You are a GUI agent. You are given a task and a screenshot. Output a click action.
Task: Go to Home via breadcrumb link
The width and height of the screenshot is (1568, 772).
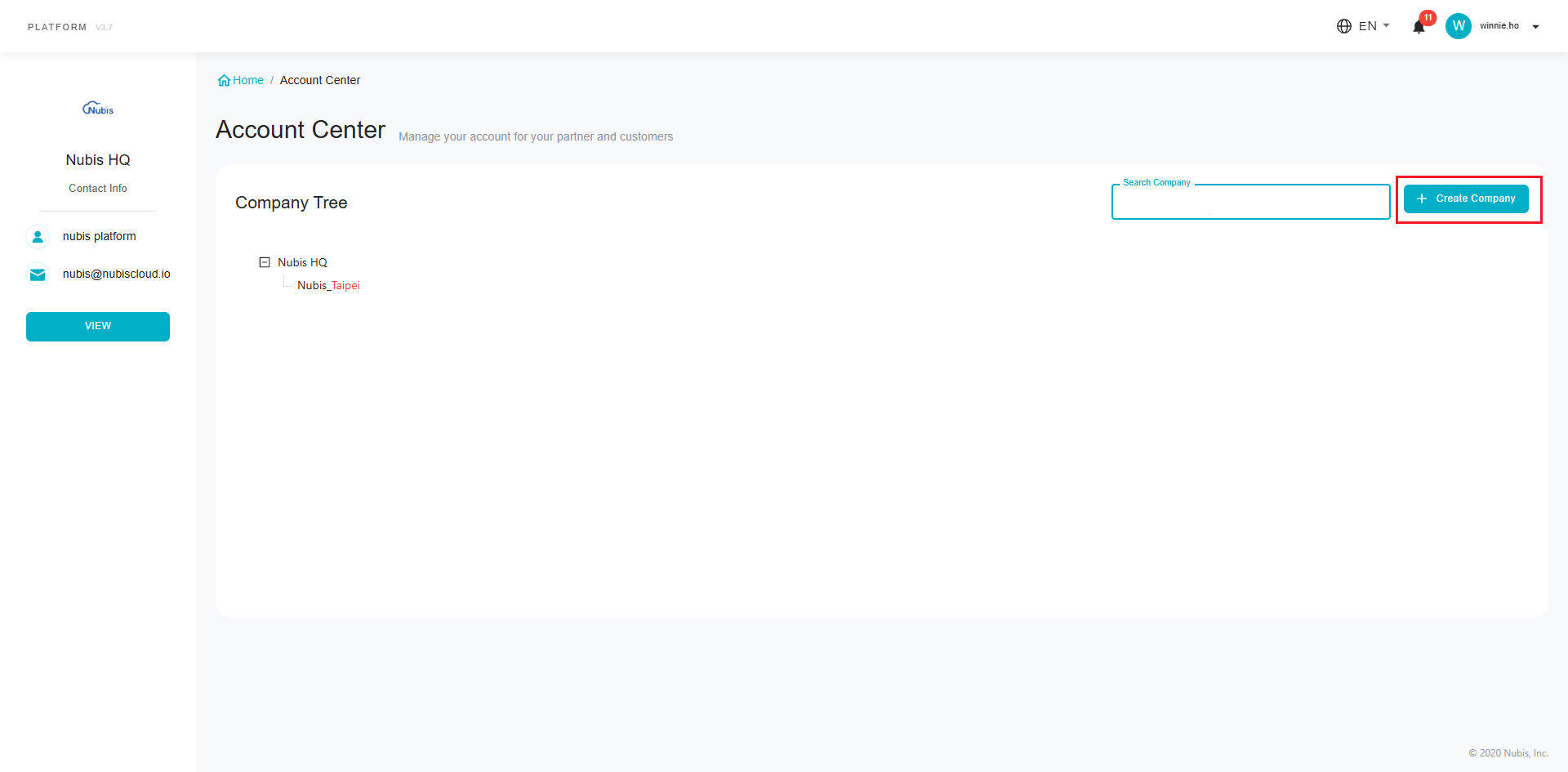(x=248, y=80)
